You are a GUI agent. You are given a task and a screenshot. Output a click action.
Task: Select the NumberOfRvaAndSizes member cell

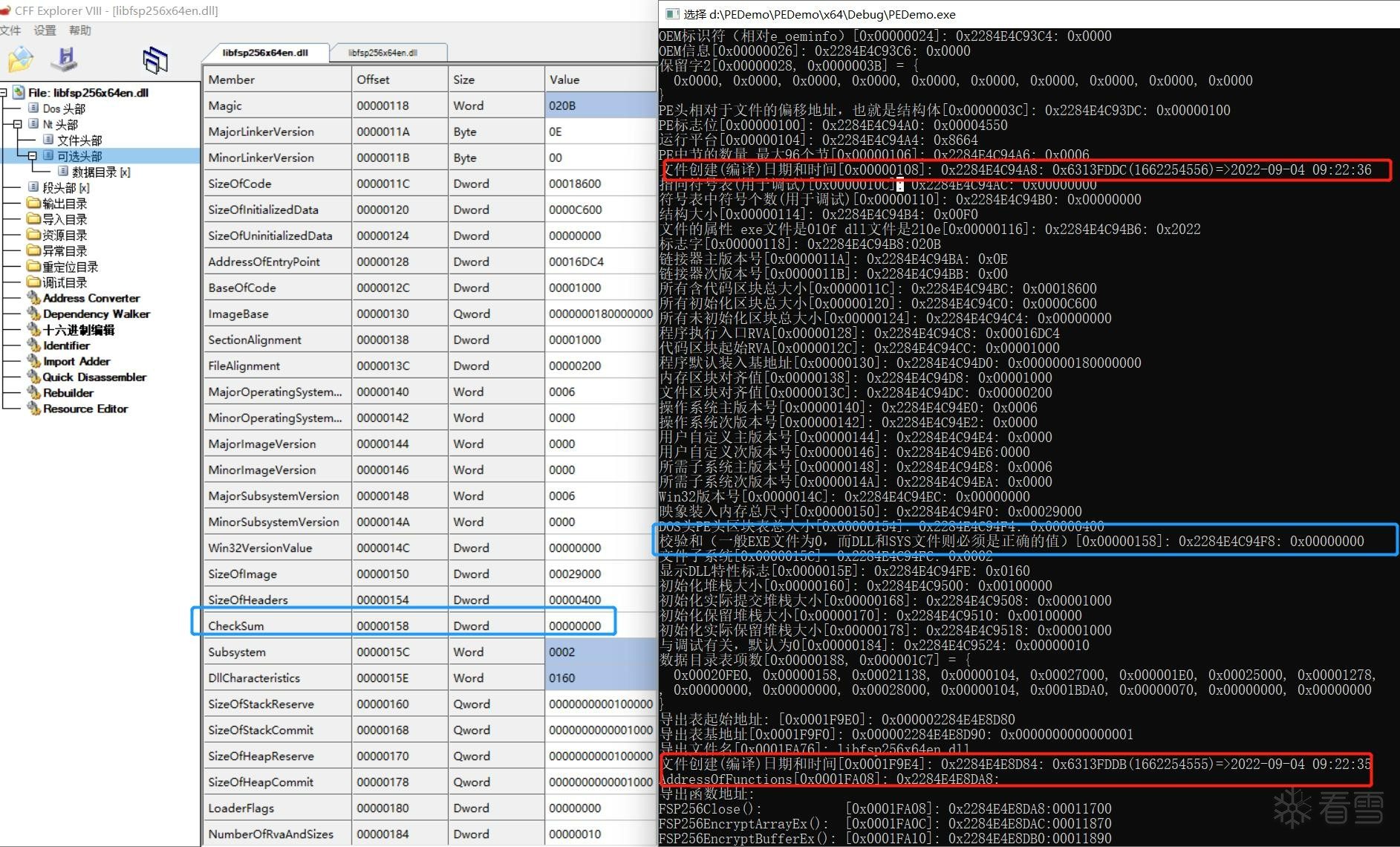pos(278,834)
